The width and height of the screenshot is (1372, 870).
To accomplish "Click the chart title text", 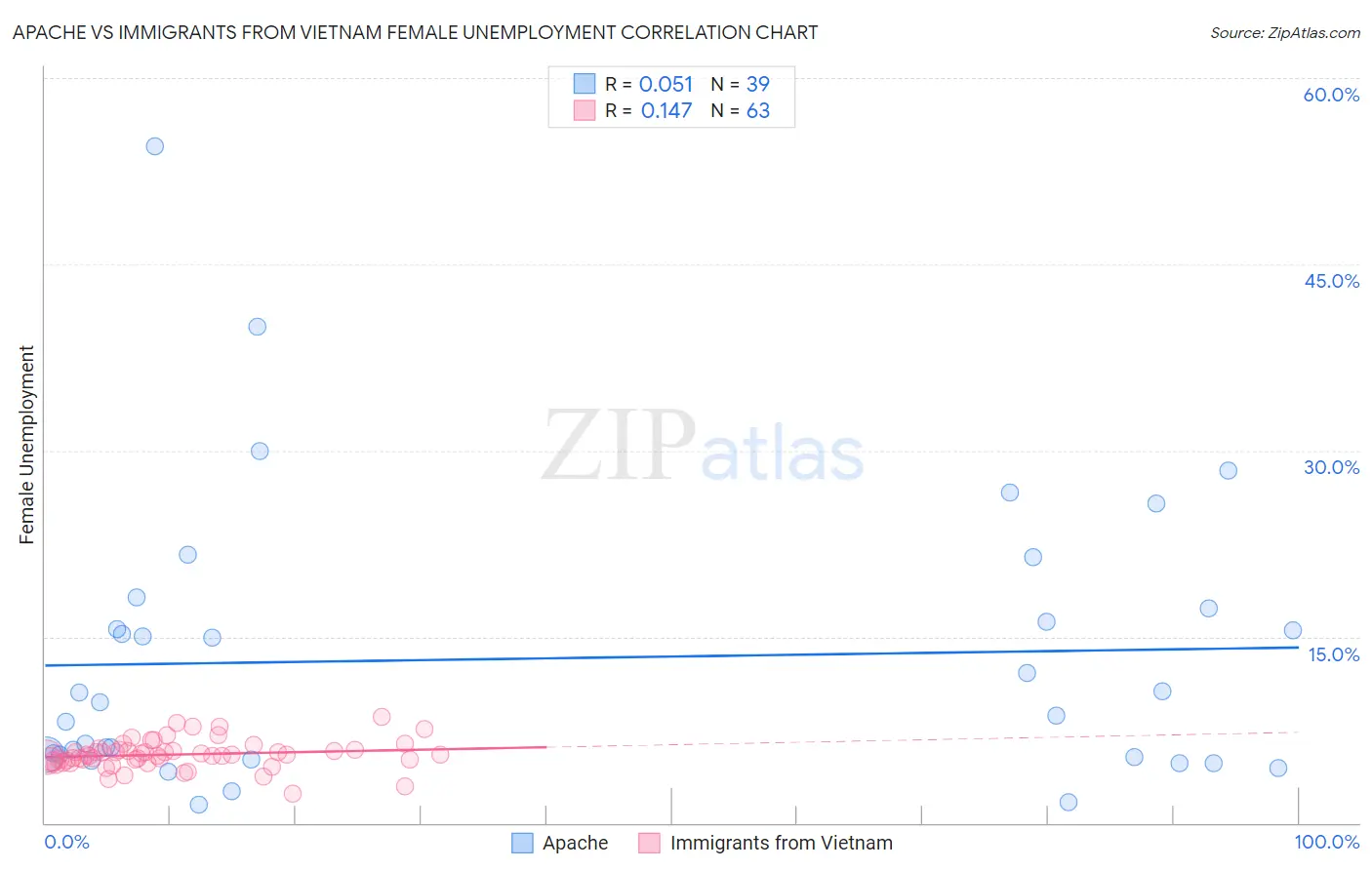I will coord(416,32).
